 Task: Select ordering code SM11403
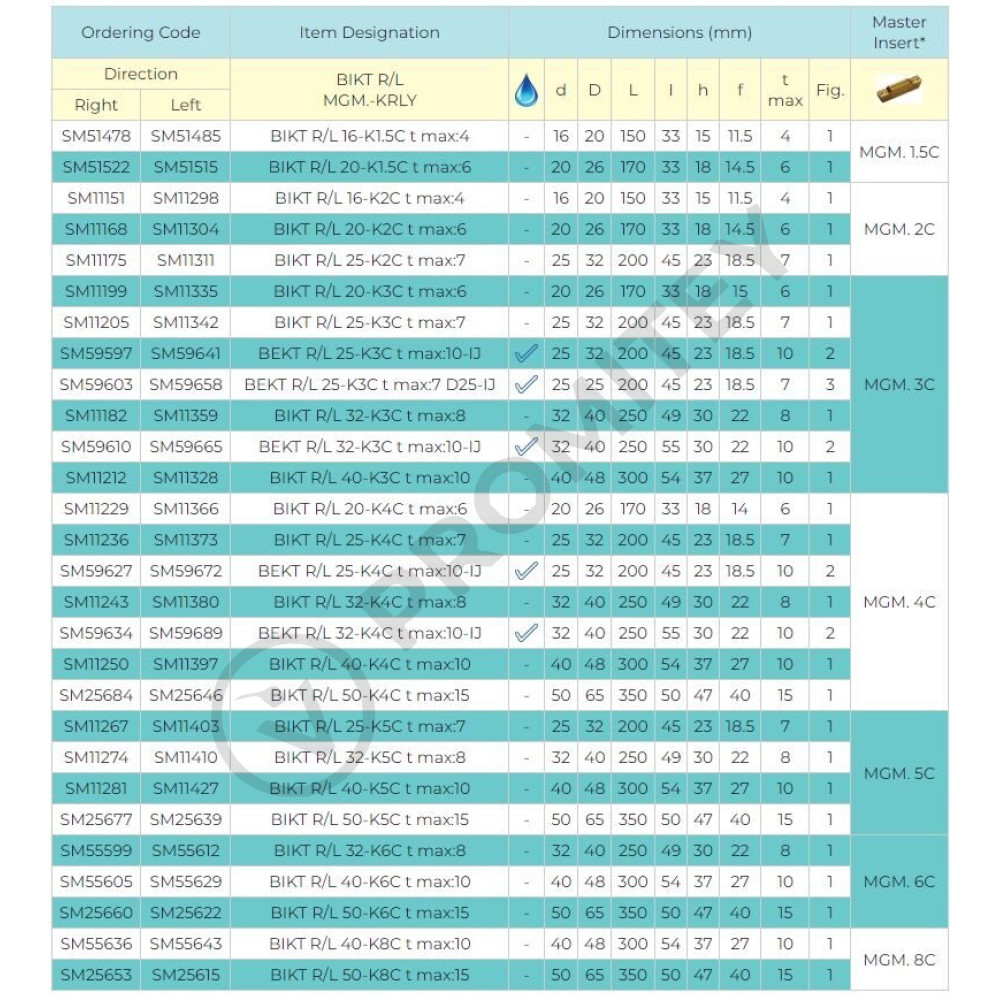[x=186, y=726]
